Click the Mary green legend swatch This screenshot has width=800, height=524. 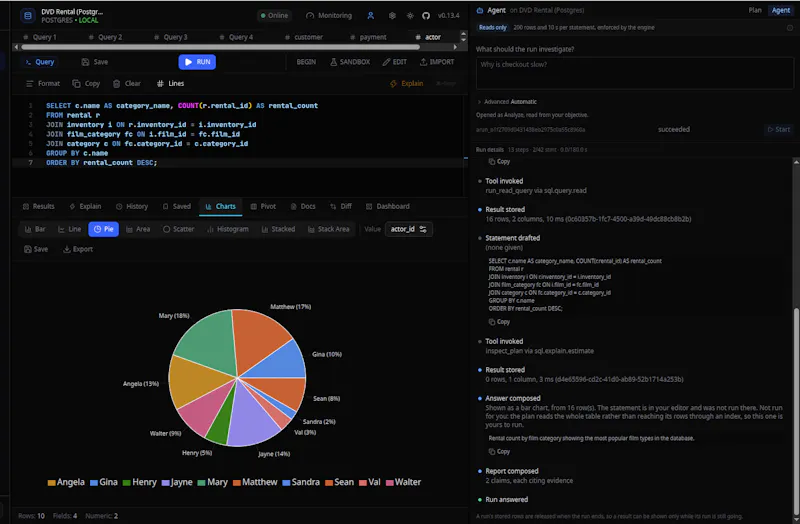pyautogui.click(x=201, y=483)
